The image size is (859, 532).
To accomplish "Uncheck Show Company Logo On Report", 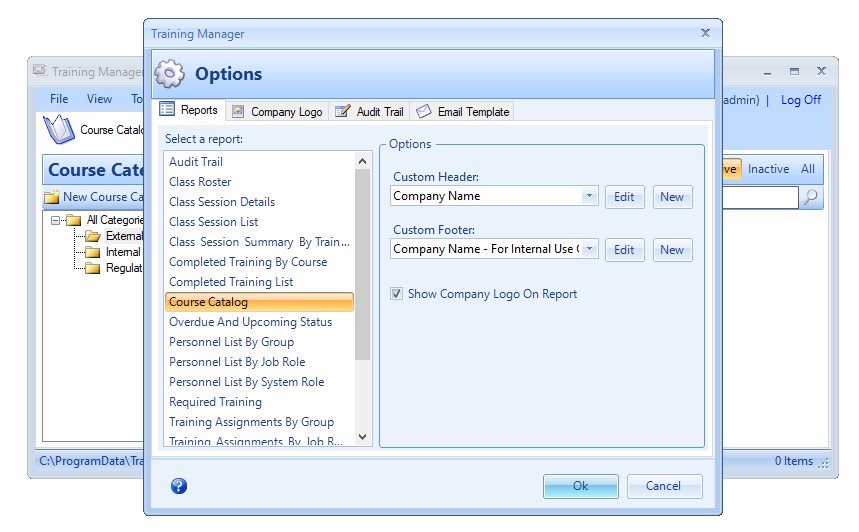I will (397, 294).
